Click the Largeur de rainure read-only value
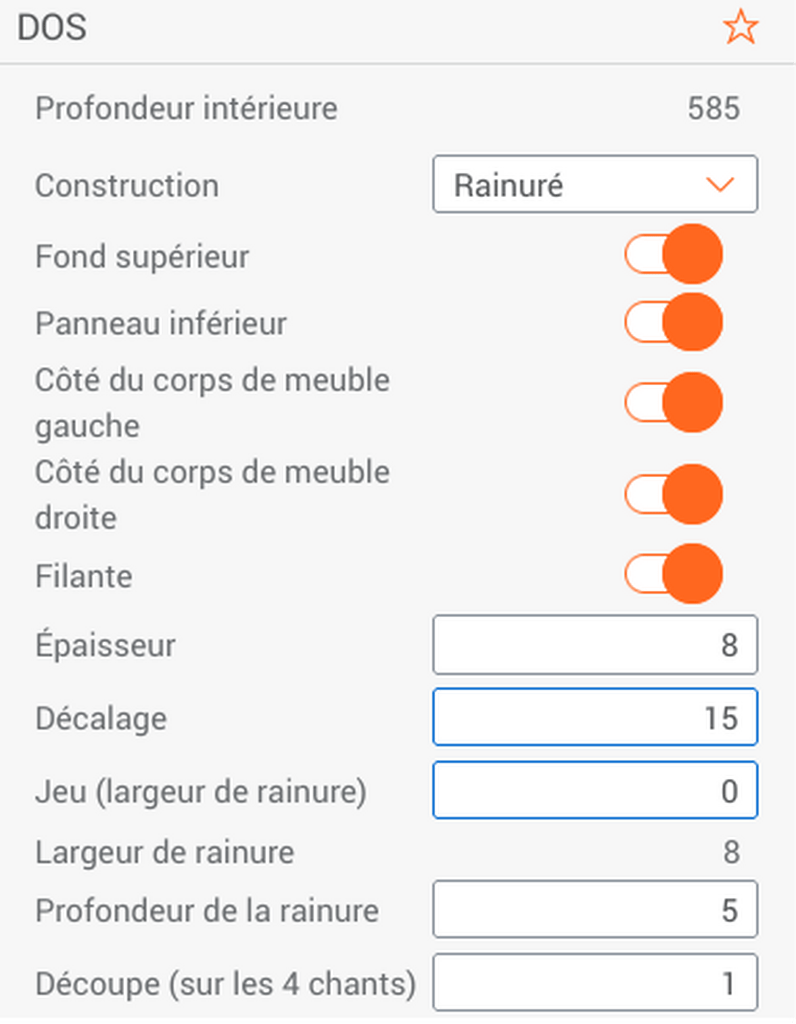Viewport: 796px width, 1024px height. pyautogui.click(x=731, y=852)
